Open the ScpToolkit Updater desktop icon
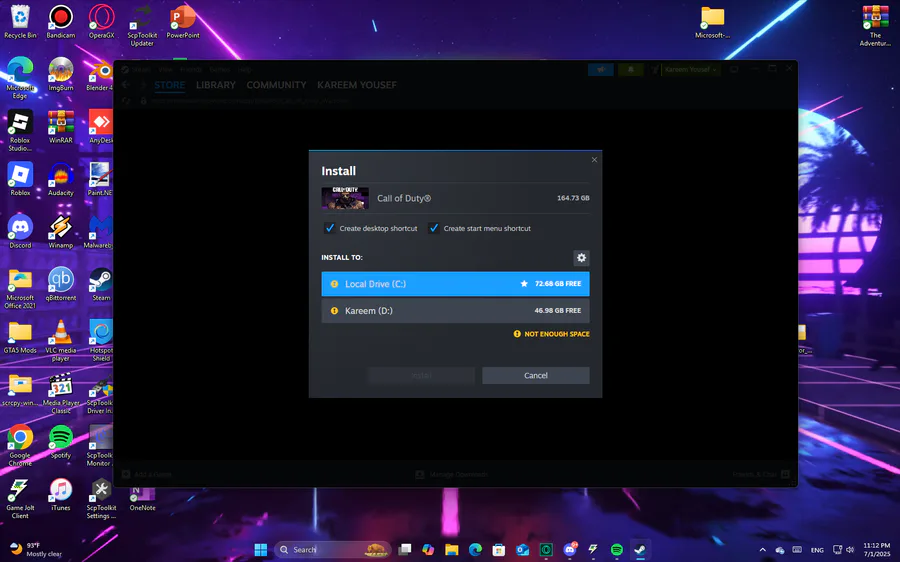The height and width of the screenshot is (562, 900). point(142,26)
